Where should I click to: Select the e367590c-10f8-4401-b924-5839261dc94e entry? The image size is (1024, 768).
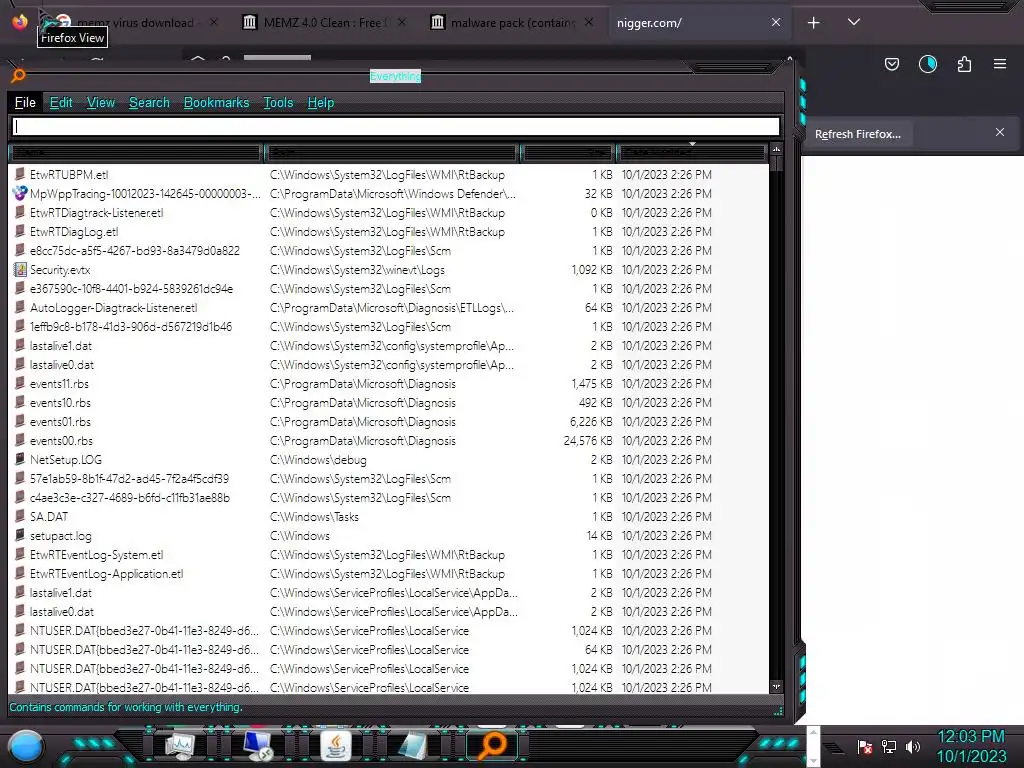pyautogui.click(x=131, y=288)
